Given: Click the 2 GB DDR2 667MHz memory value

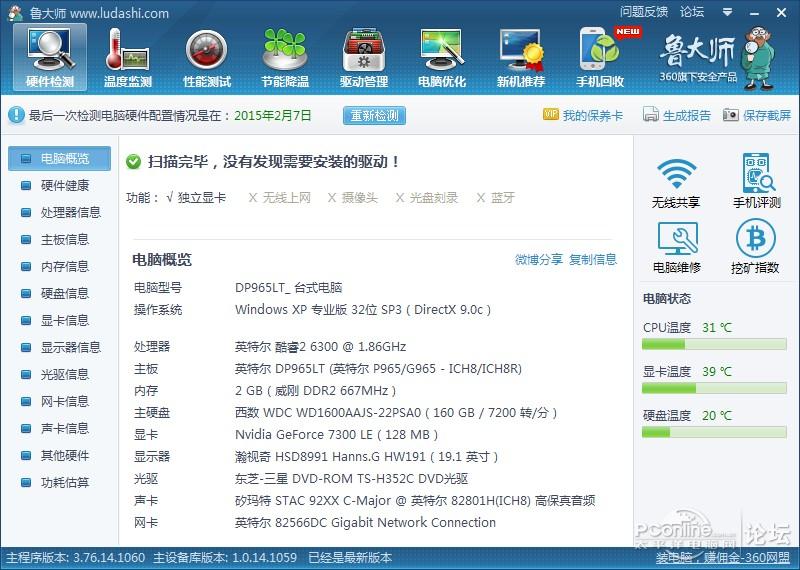Looking at the screenshot, I should (x=315, y=391).
